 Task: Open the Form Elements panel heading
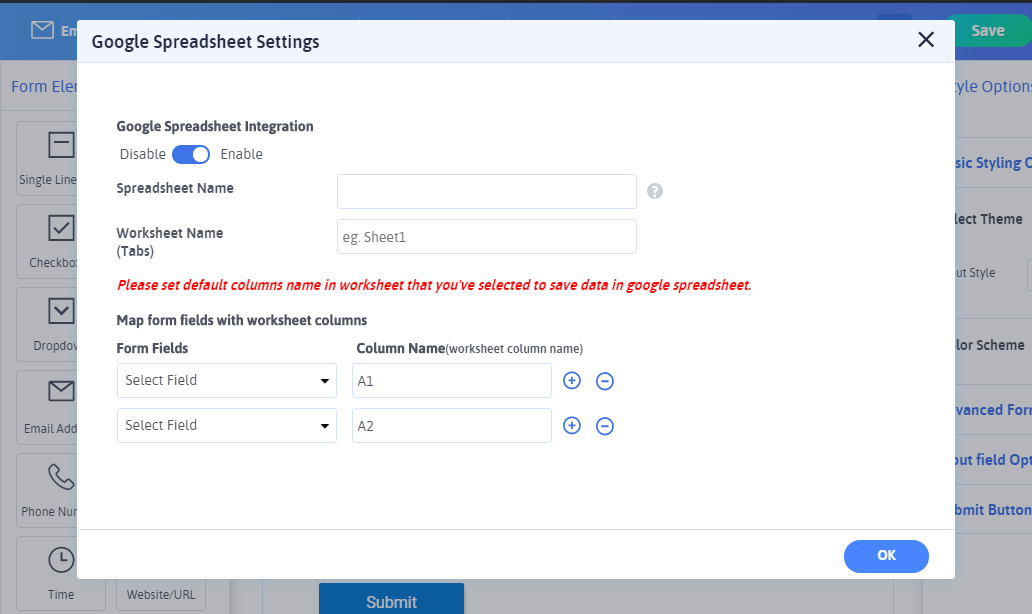[44, 86]
